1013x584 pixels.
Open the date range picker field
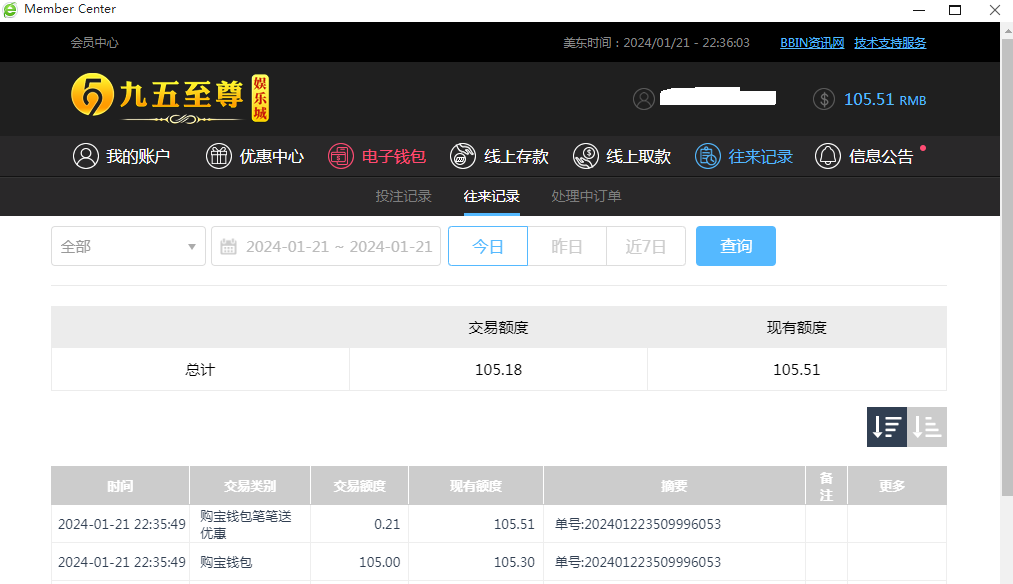coord(326,246)
